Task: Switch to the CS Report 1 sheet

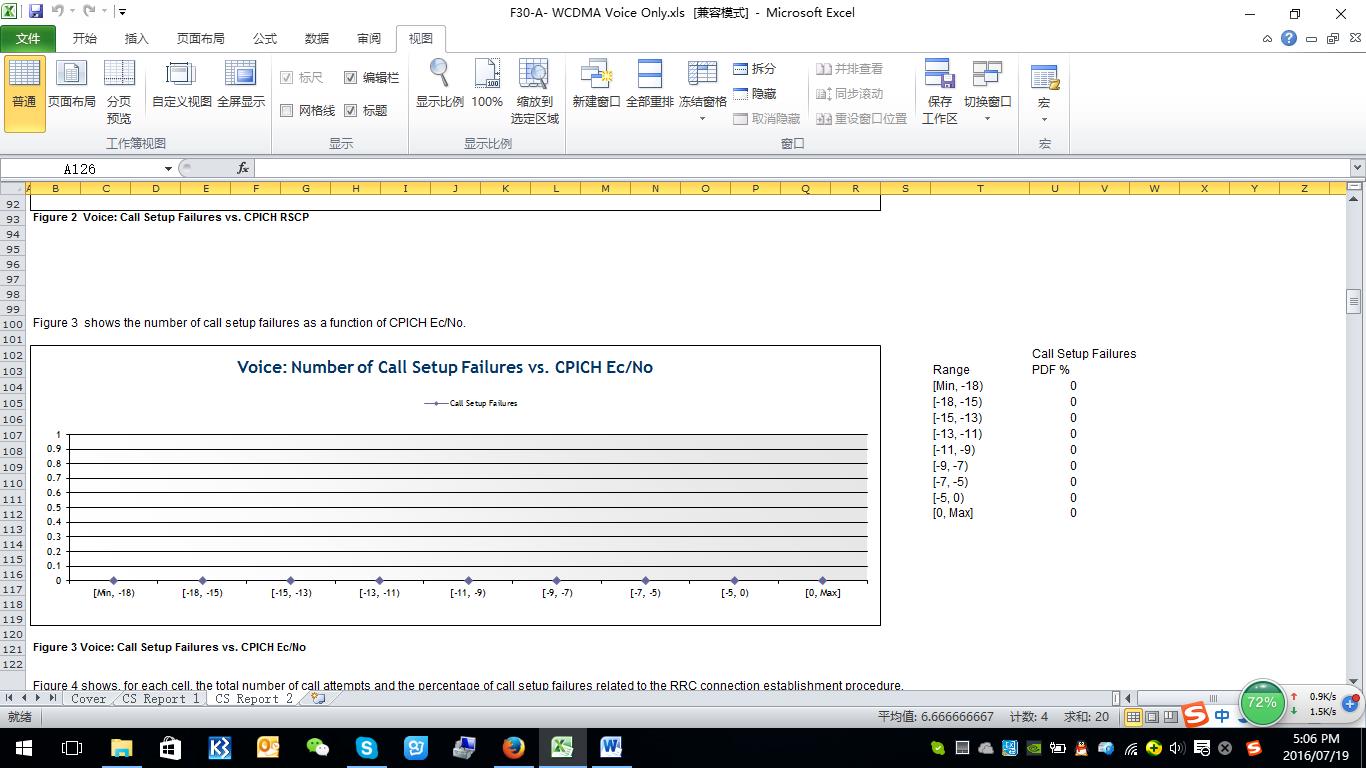Action: (160, 699)
